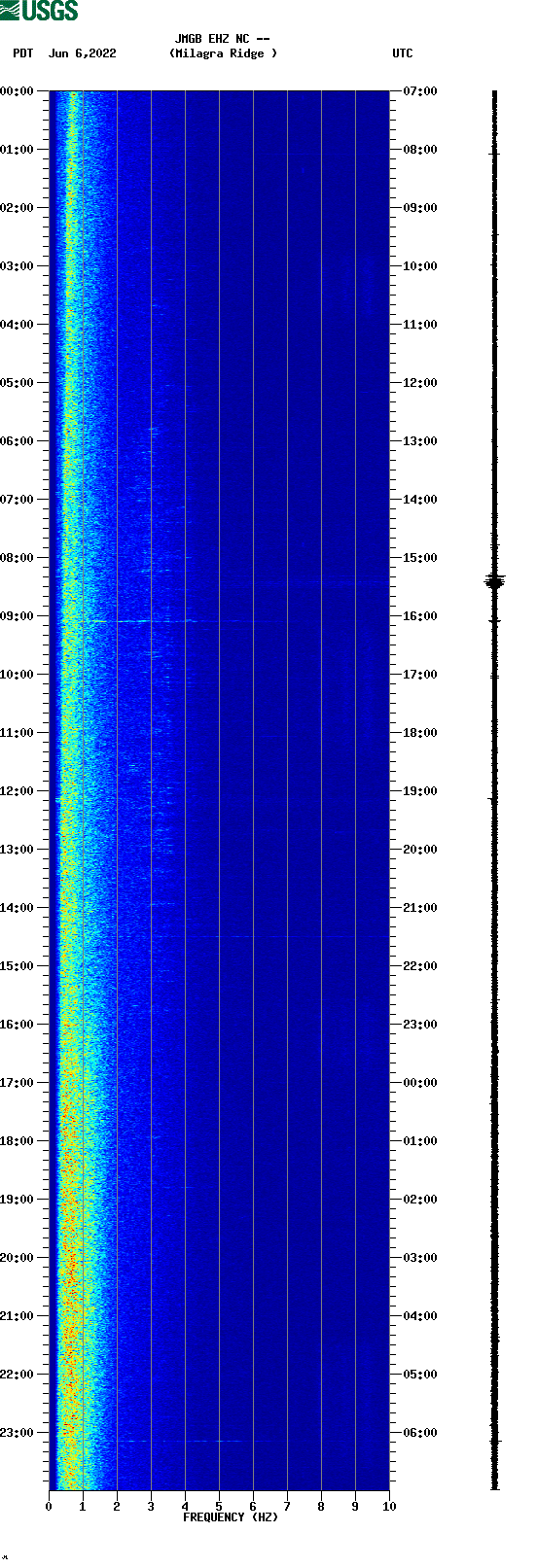
Task: Click the 23:00 UTC time label
Action: [x=420, y=1025]
